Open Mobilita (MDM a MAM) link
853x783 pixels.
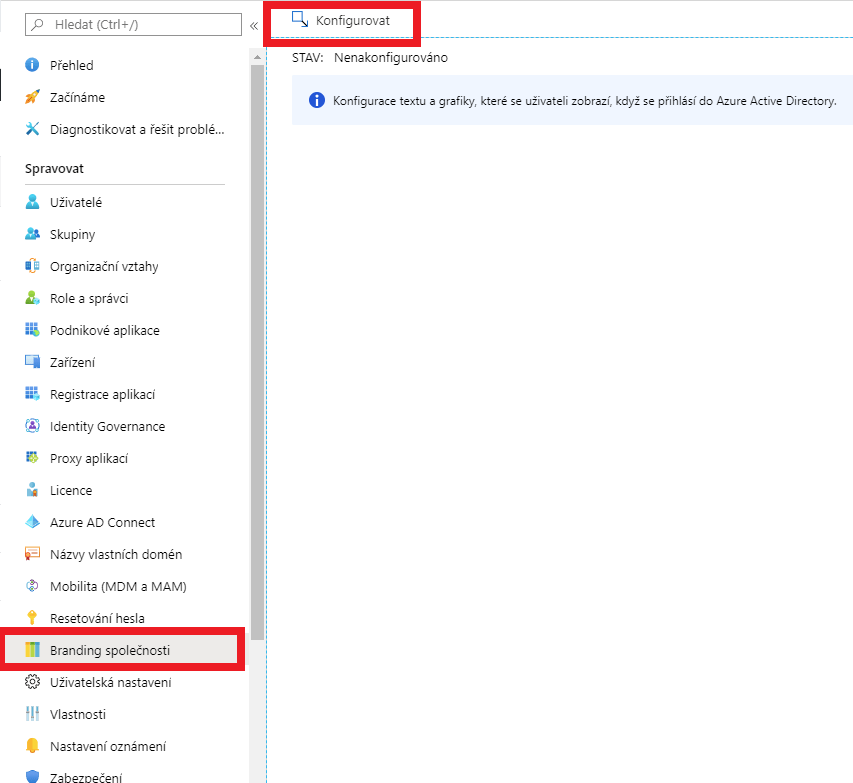click(118, 586)
